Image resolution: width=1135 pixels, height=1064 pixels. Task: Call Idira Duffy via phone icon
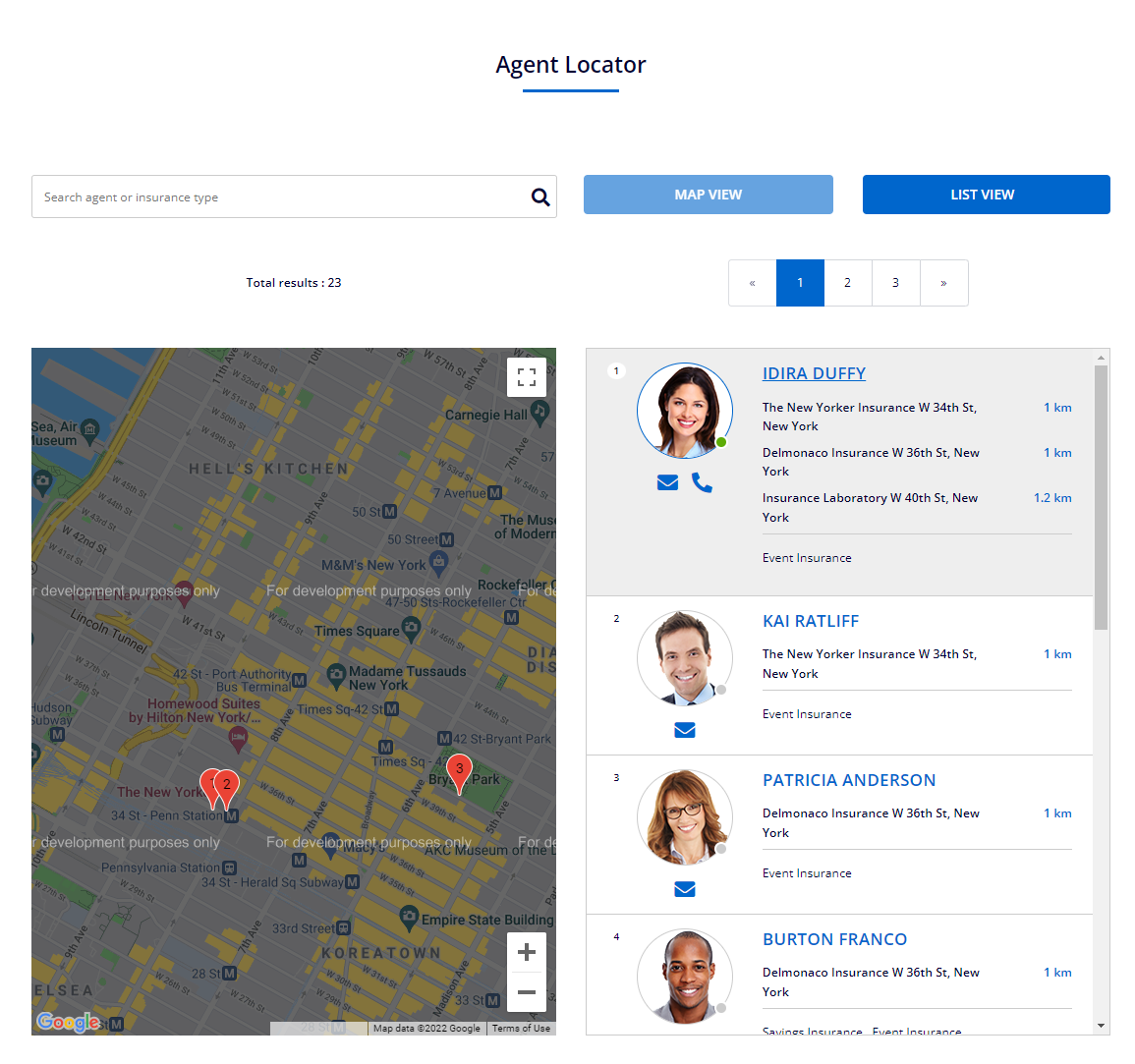tap(702, 482)
